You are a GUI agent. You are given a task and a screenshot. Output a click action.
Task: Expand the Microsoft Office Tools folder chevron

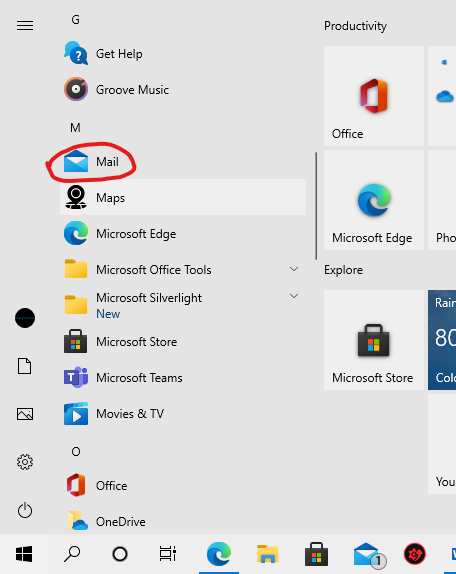[294, 269]
